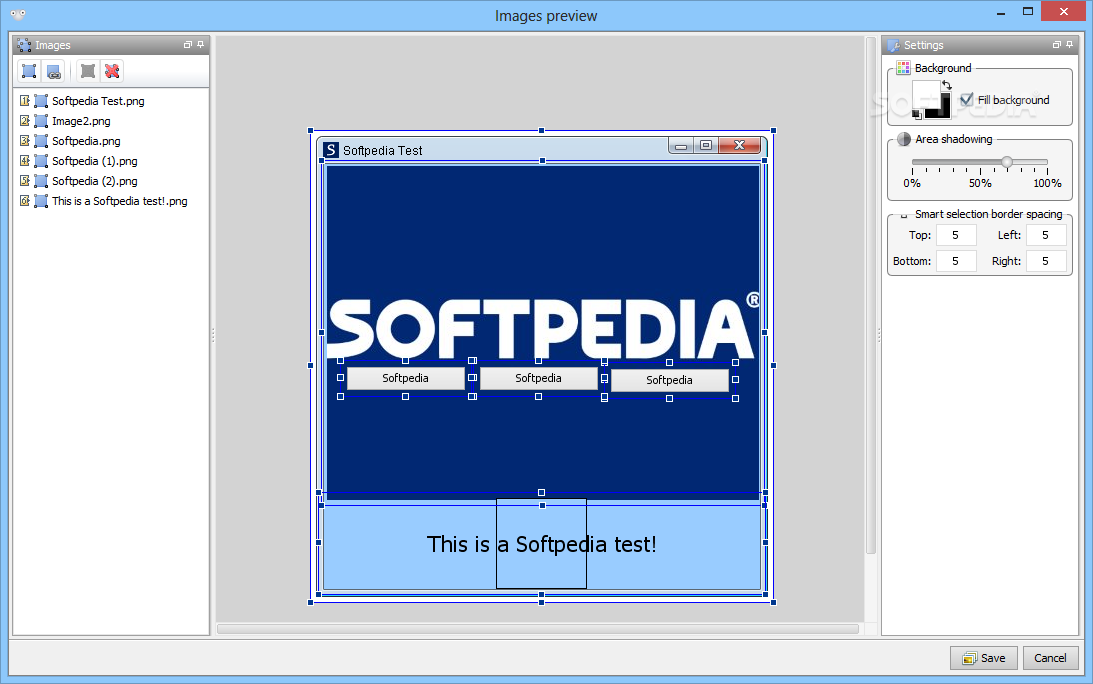Swap foreground and background colors arrow

pos(947,85)
